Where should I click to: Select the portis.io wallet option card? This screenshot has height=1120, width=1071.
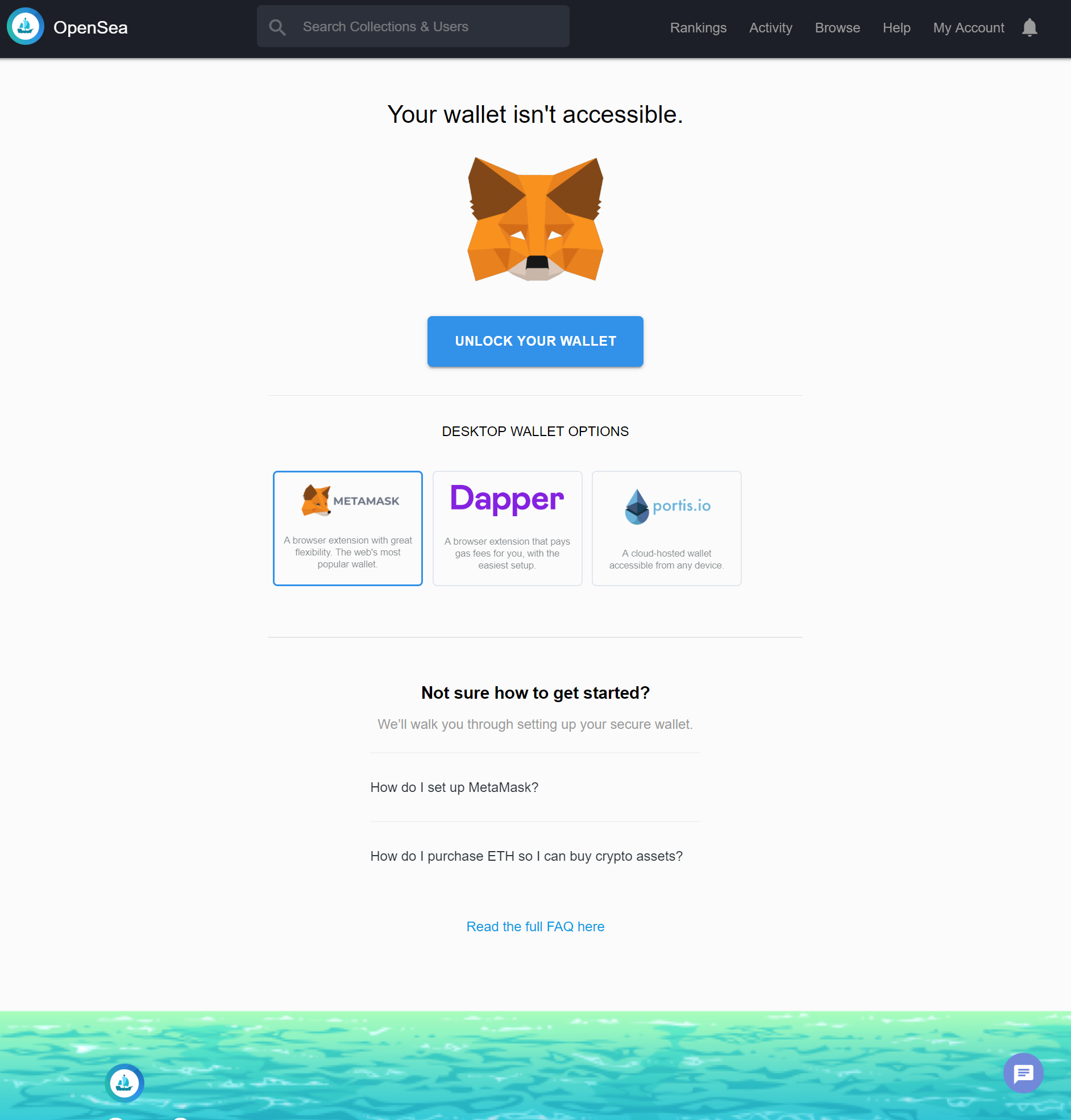pos(666,528)
